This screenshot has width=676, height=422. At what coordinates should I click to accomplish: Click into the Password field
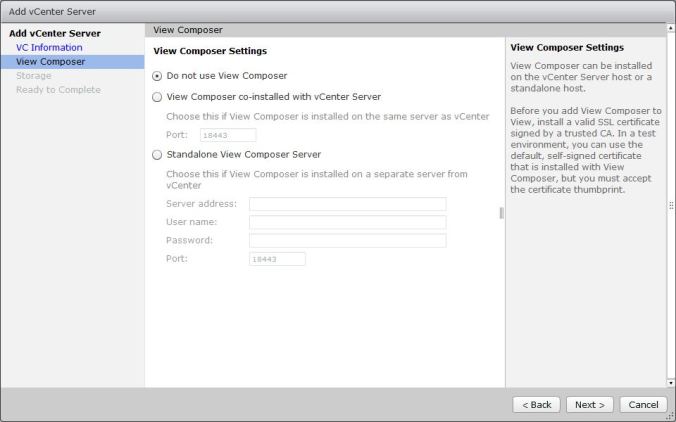[x=347, y=241]
